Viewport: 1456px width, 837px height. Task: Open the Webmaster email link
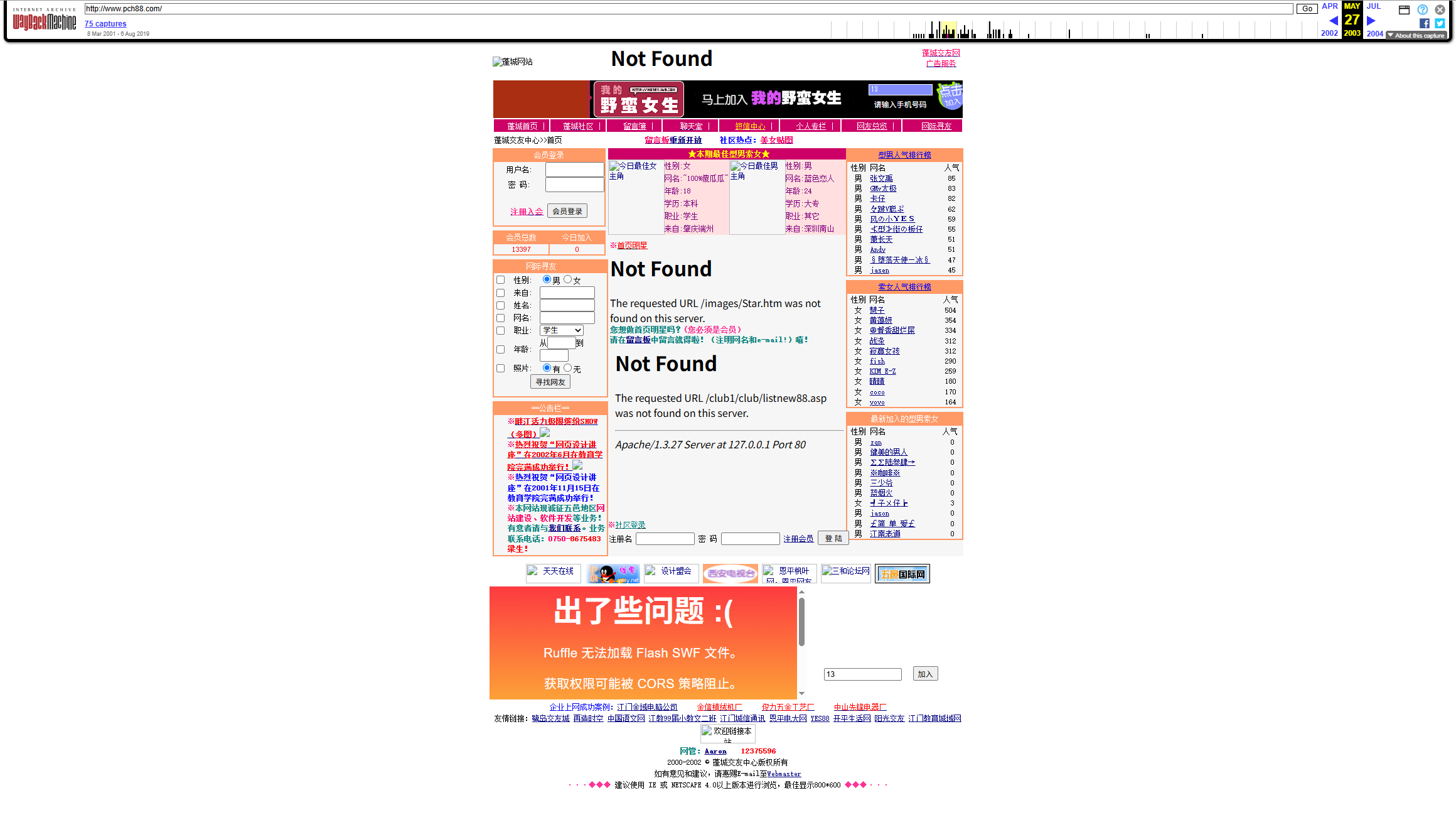[x=784, y=774]
